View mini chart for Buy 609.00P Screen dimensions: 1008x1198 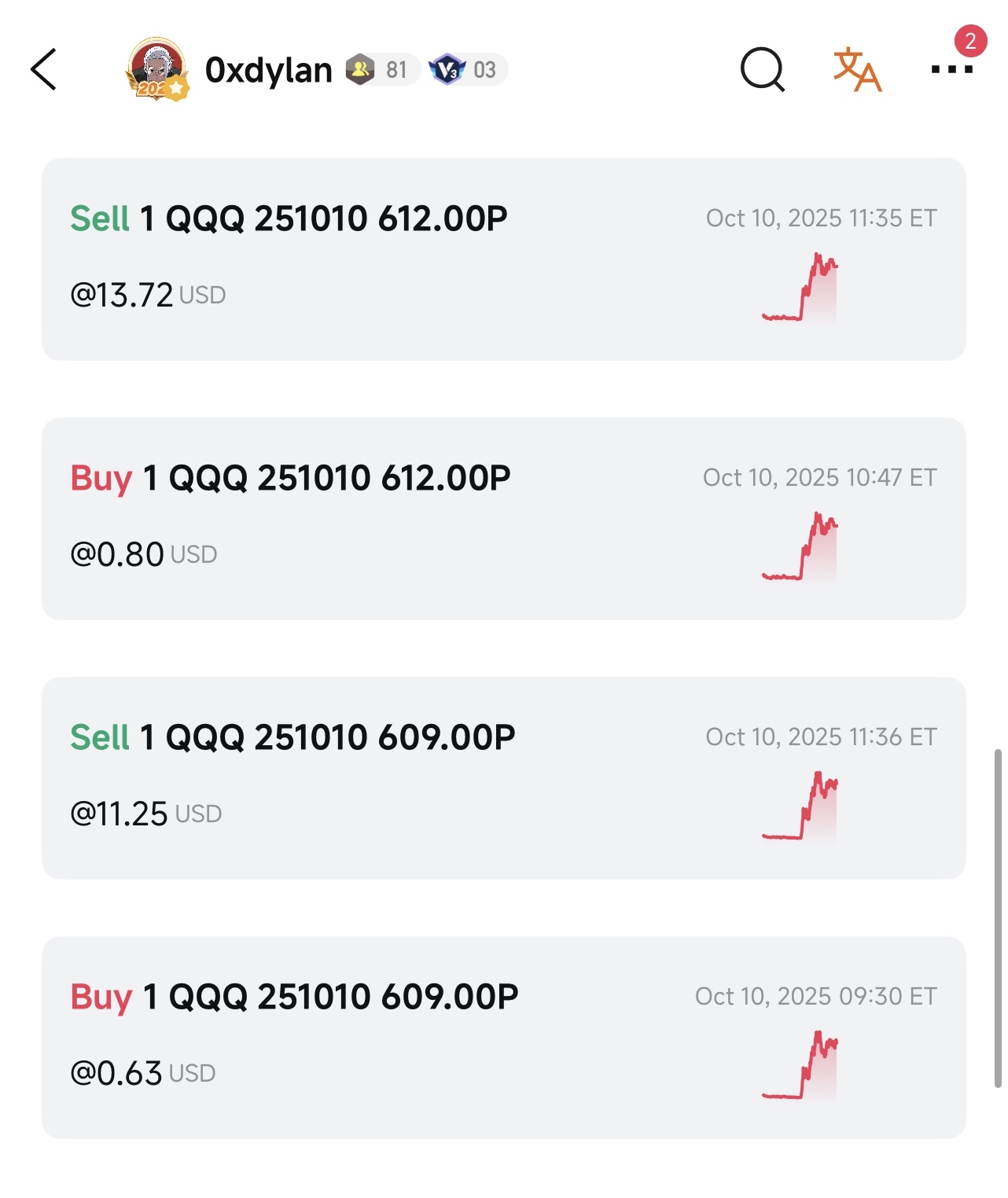800,1065
